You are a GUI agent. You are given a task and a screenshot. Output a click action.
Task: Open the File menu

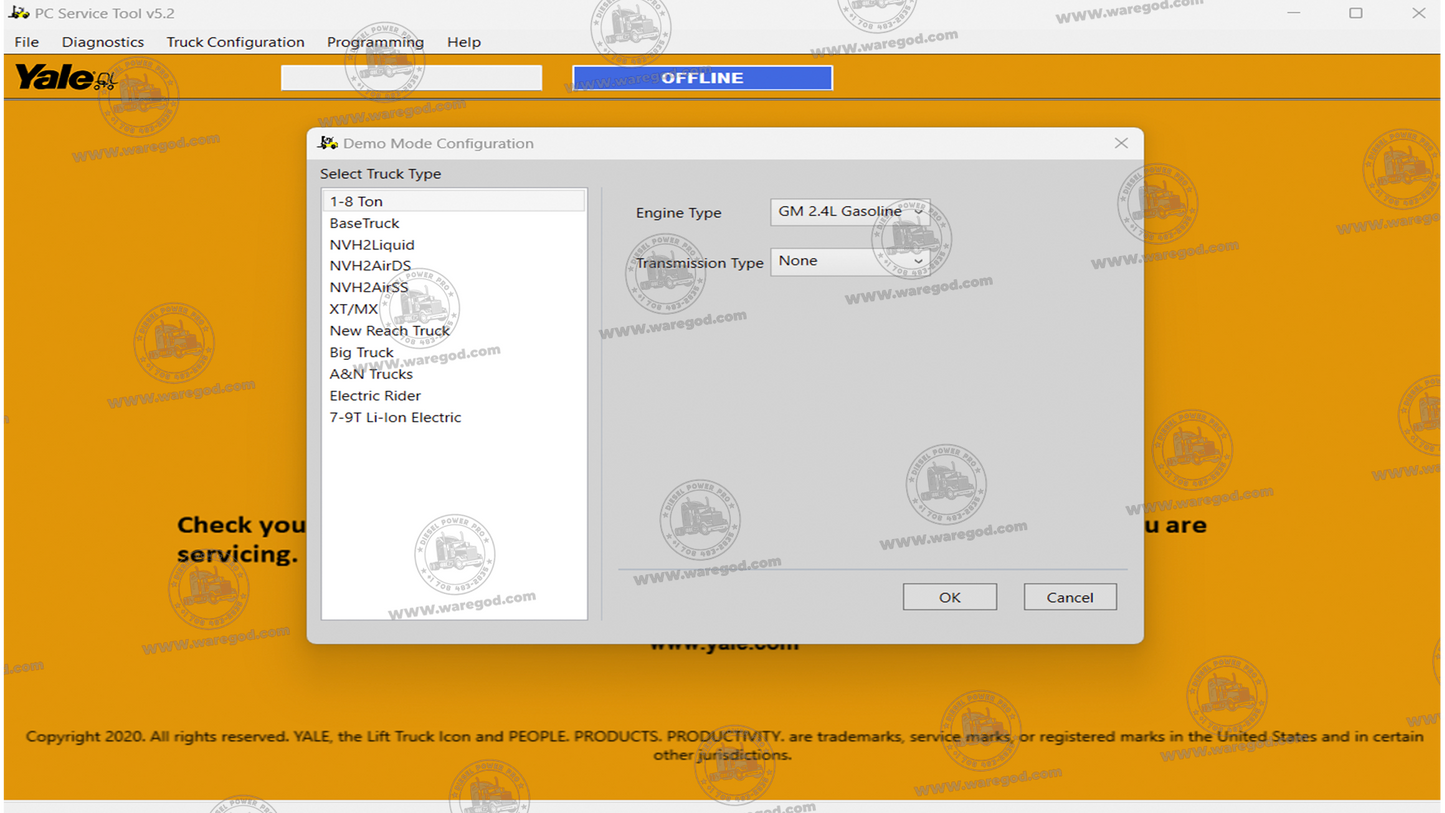(x=27, y=42)
